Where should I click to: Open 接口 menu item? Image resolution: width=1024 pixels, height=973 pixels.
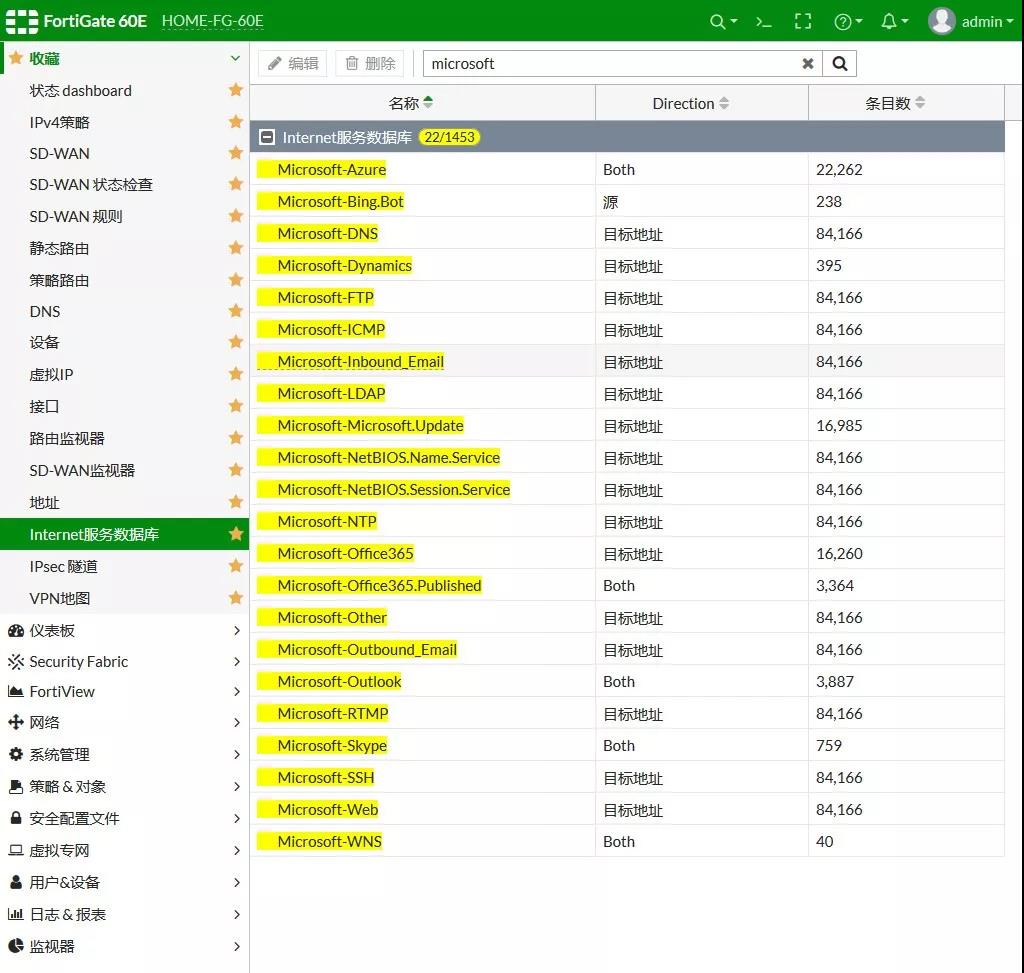(44, 406)
